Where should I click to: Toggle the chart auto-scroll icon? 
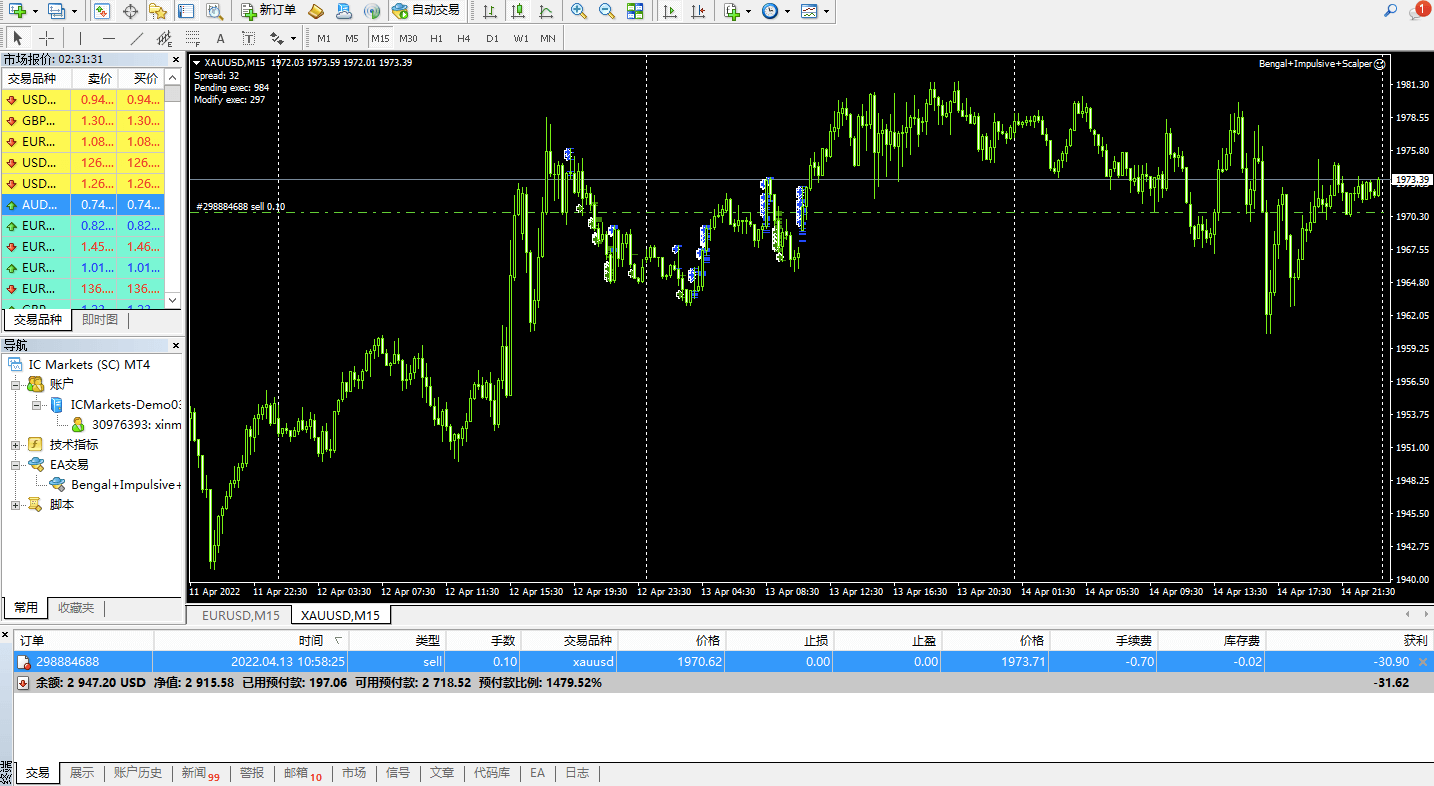[670, 11]
